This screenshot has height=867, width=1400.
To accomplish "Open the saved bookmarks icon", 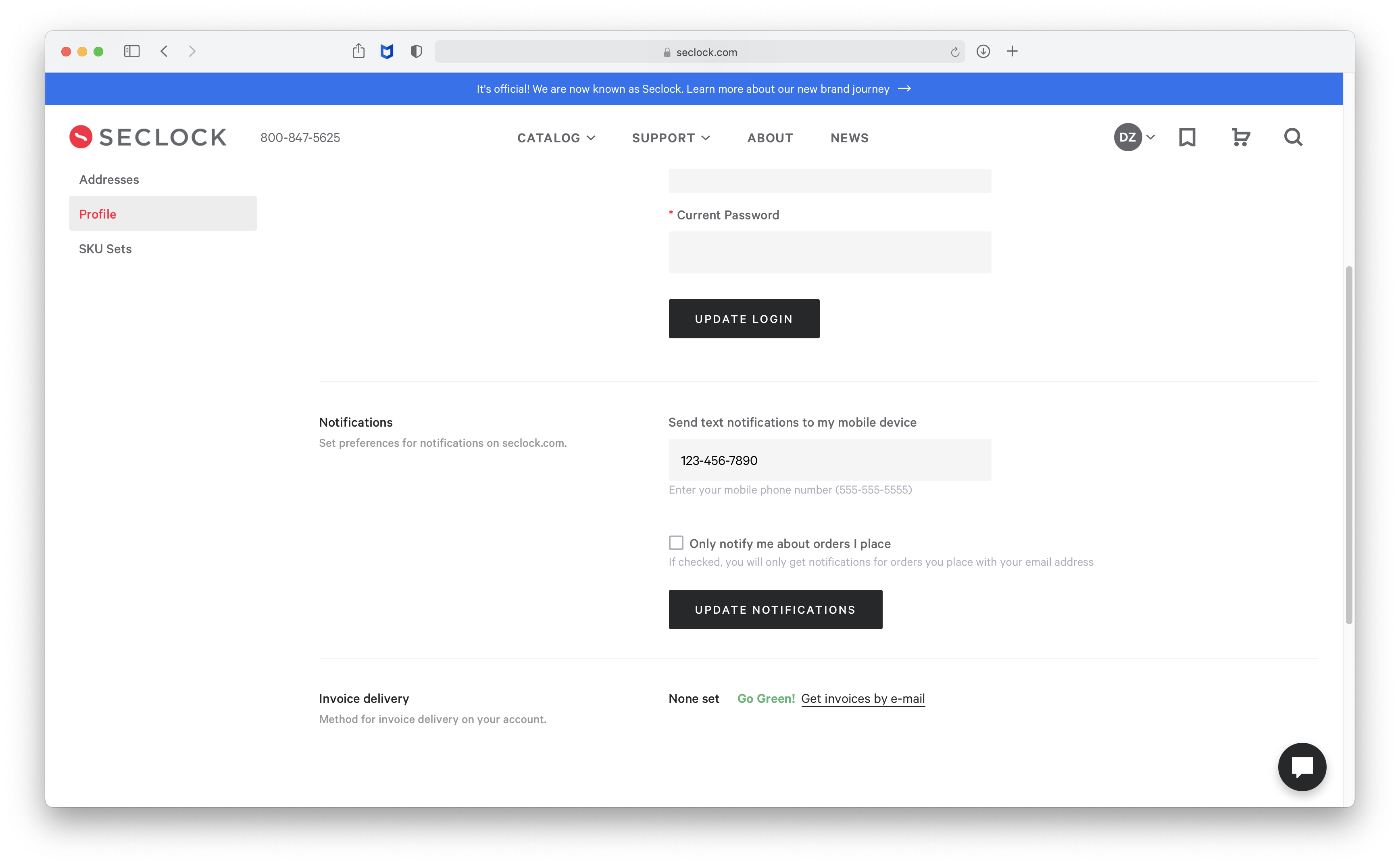I will 1187,137.
